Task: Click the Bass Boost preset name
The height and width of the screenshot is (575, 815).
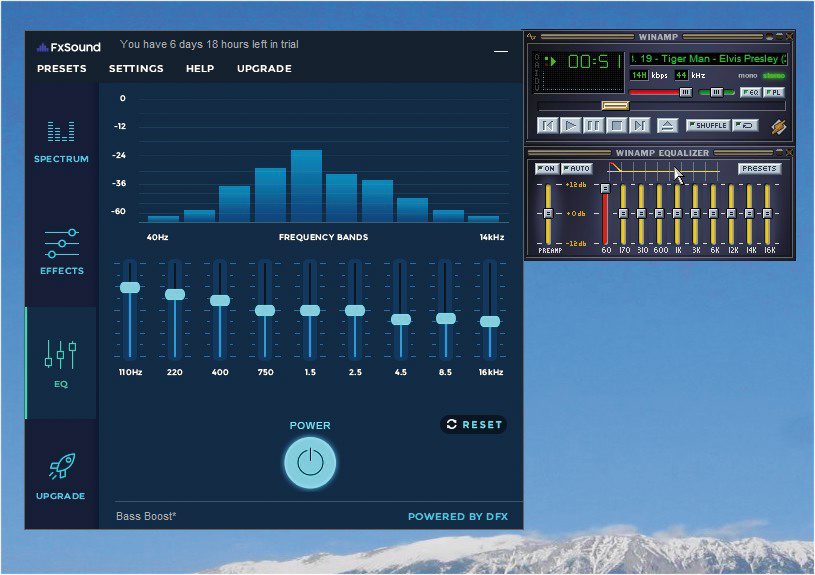Action: (146, 516)
